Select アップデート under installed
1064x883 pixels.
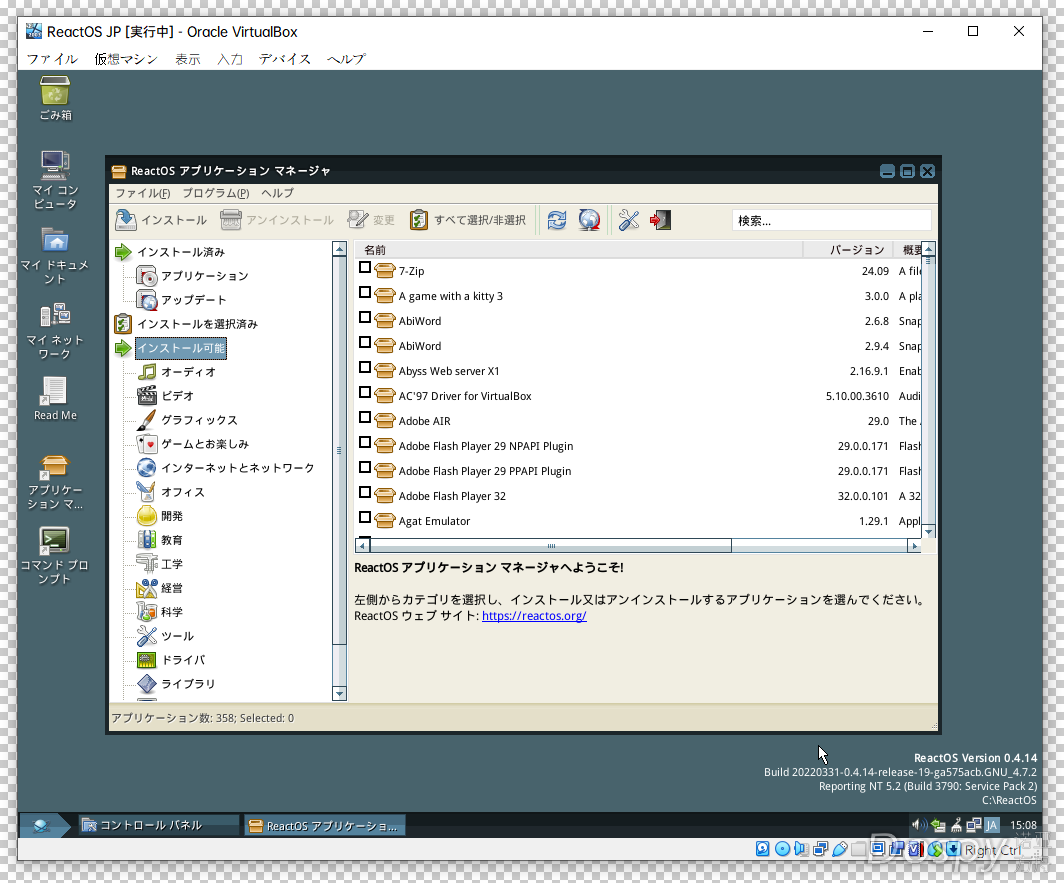(193, 300)
